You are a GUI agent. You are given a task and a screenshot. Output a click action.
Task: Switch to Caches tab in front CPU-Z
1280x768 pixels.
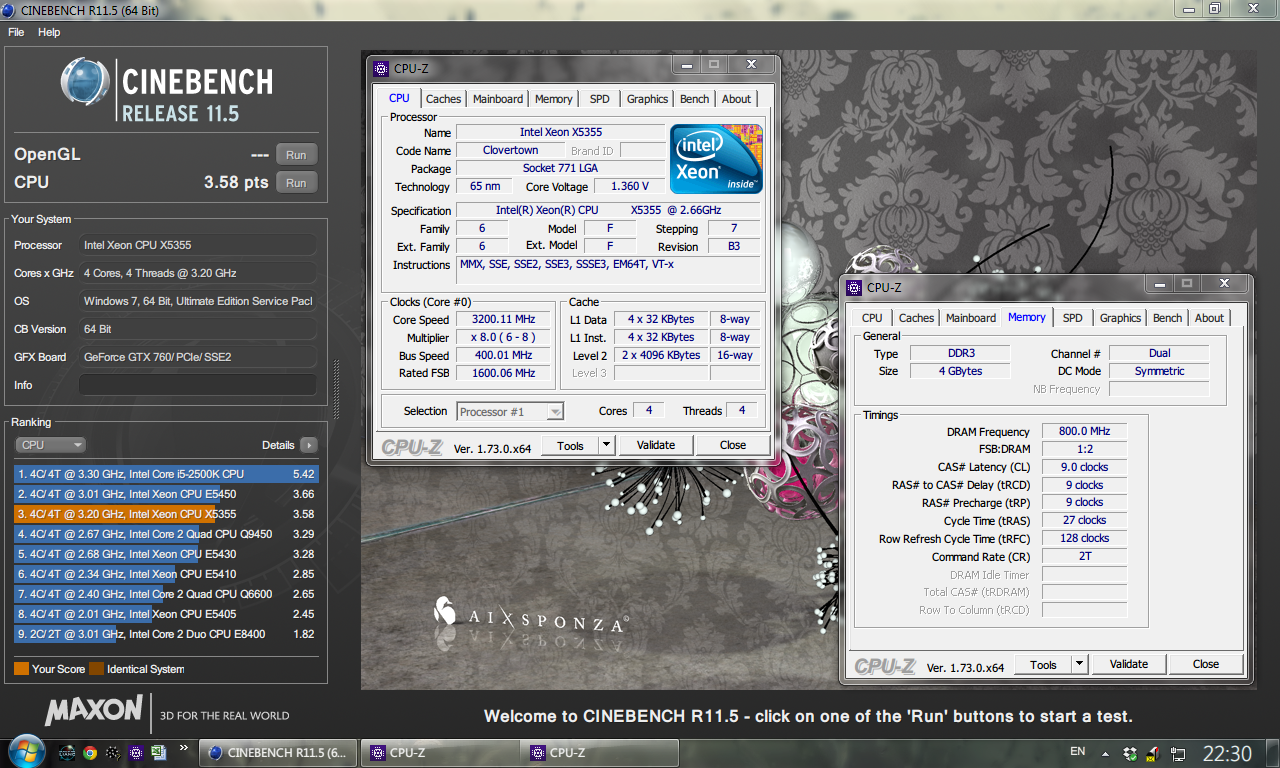point(443,99)
